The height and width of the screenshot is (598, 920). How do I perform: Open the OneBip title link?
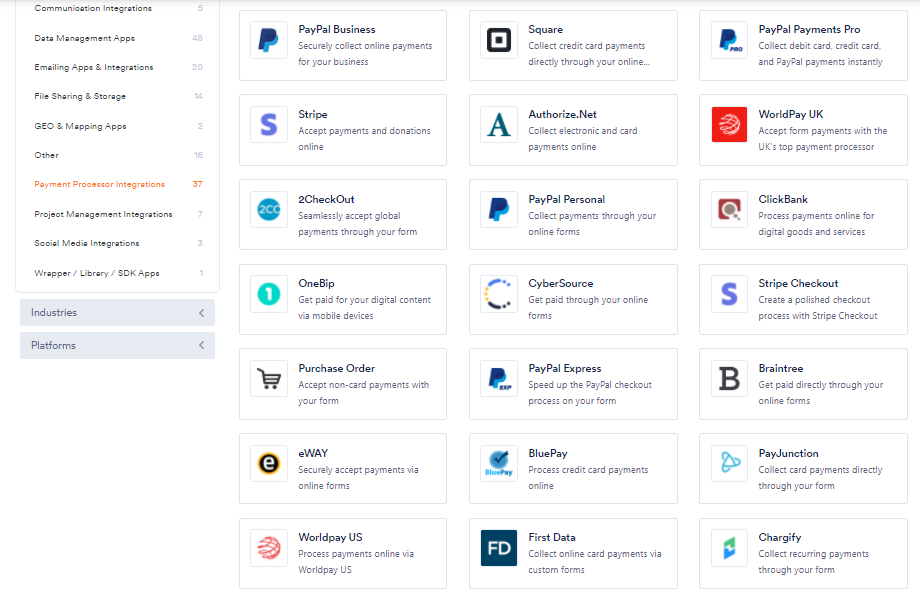click(x=316, y=283)
